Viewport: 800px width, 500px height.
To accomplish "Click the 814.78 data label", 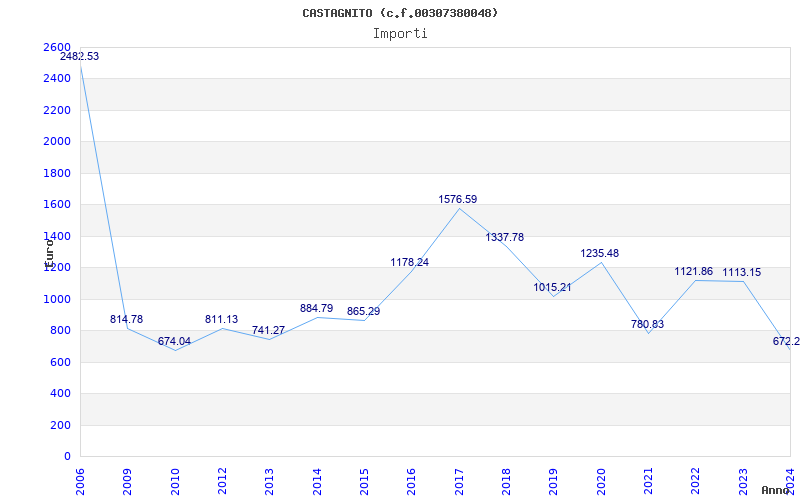I will (127, 319).
